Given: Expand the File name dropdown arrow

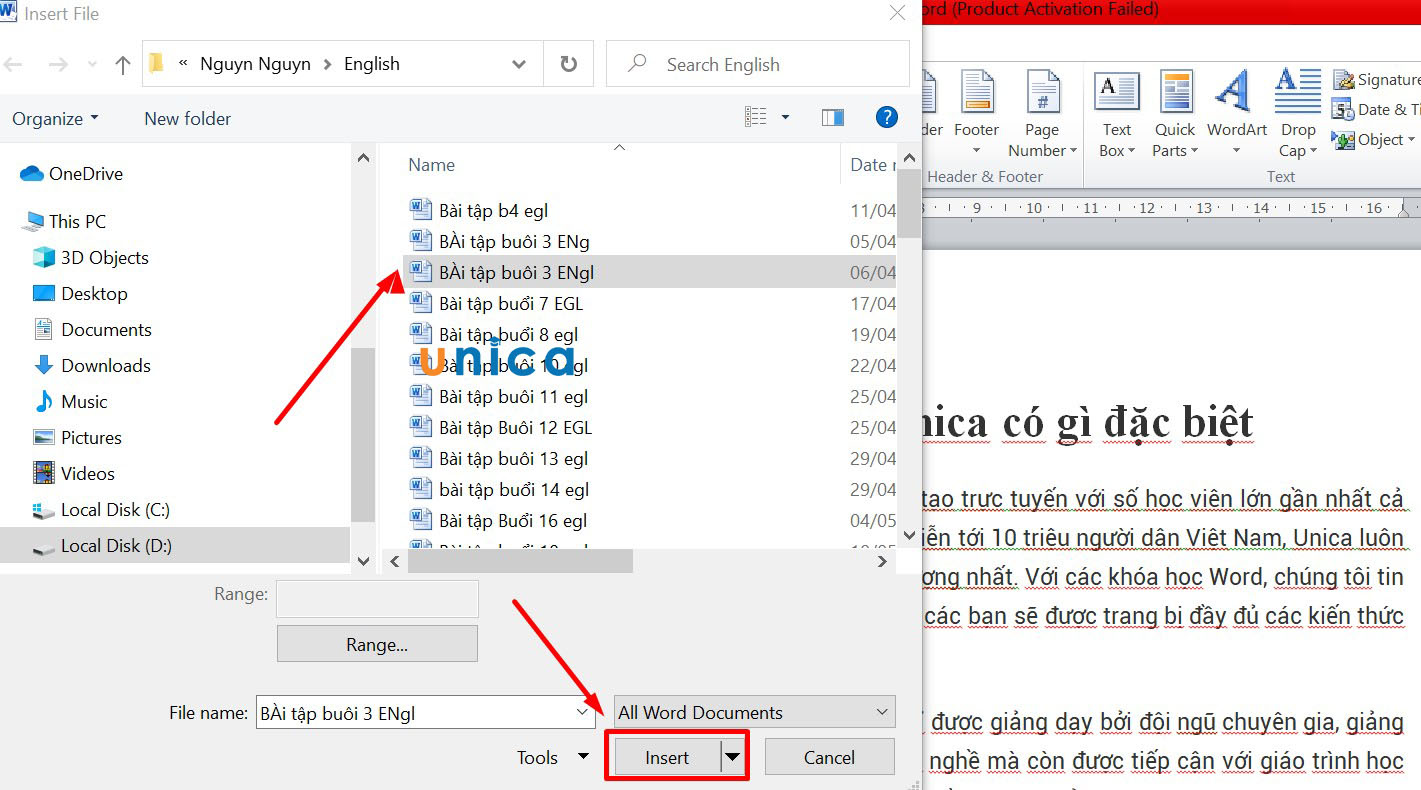Looking at the screenshot, I should pyautogui.click(x=583, y=713).
